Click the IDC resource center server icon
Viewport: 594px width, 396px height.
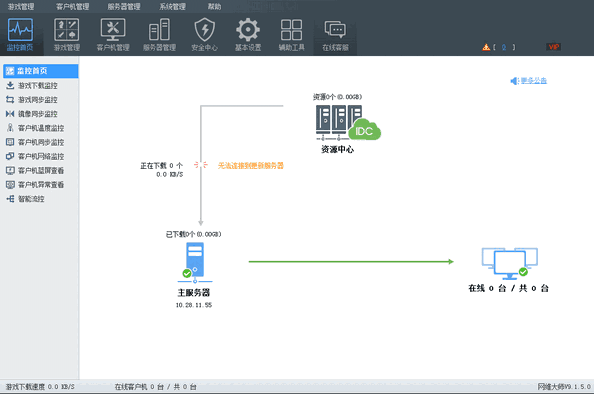(348, 123)
